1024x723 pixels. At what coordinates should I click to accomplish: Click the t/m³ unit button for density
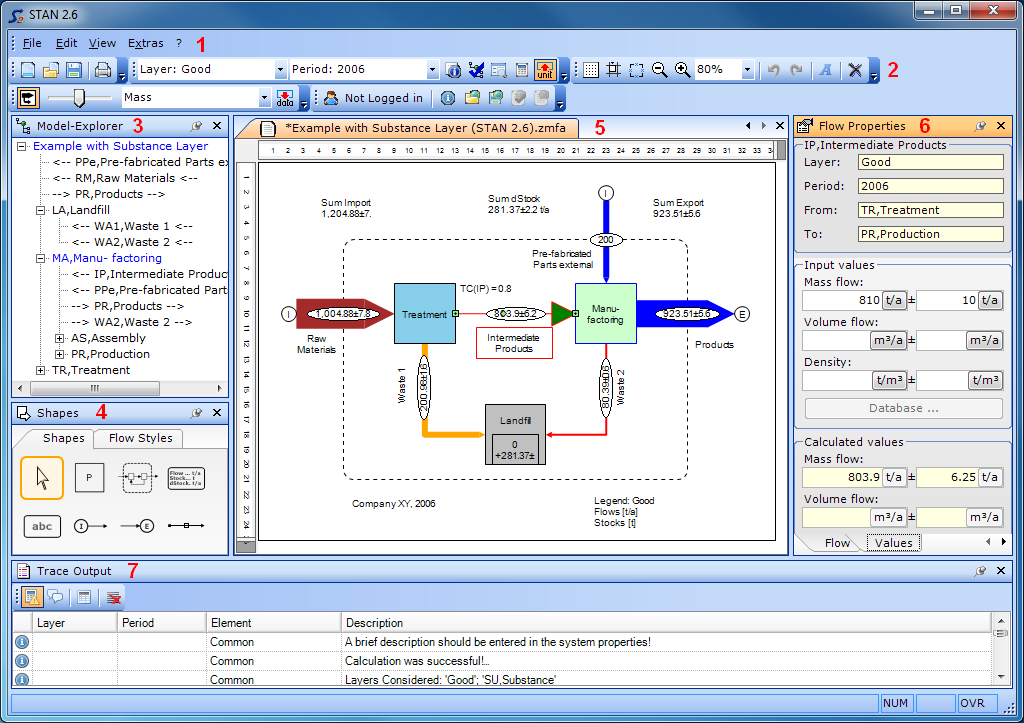coord(889,380)
